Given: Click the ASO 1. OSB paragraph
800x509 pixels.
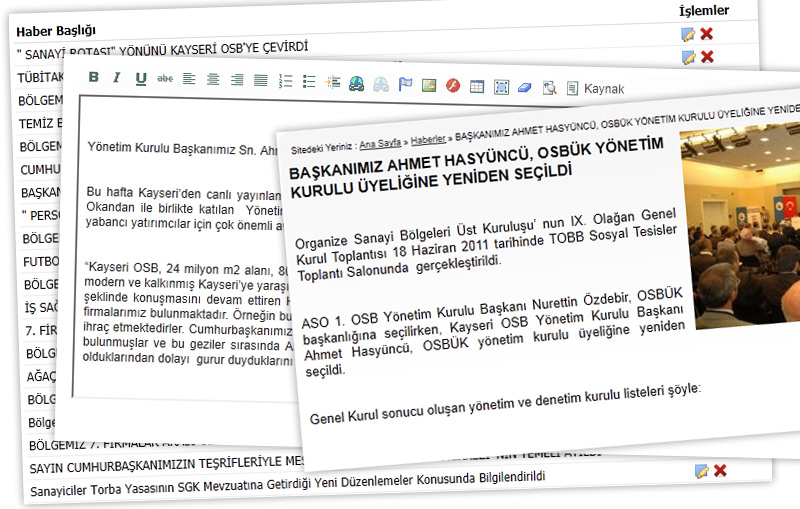Looking at the screenshot, I should click(x=494, y=332).
